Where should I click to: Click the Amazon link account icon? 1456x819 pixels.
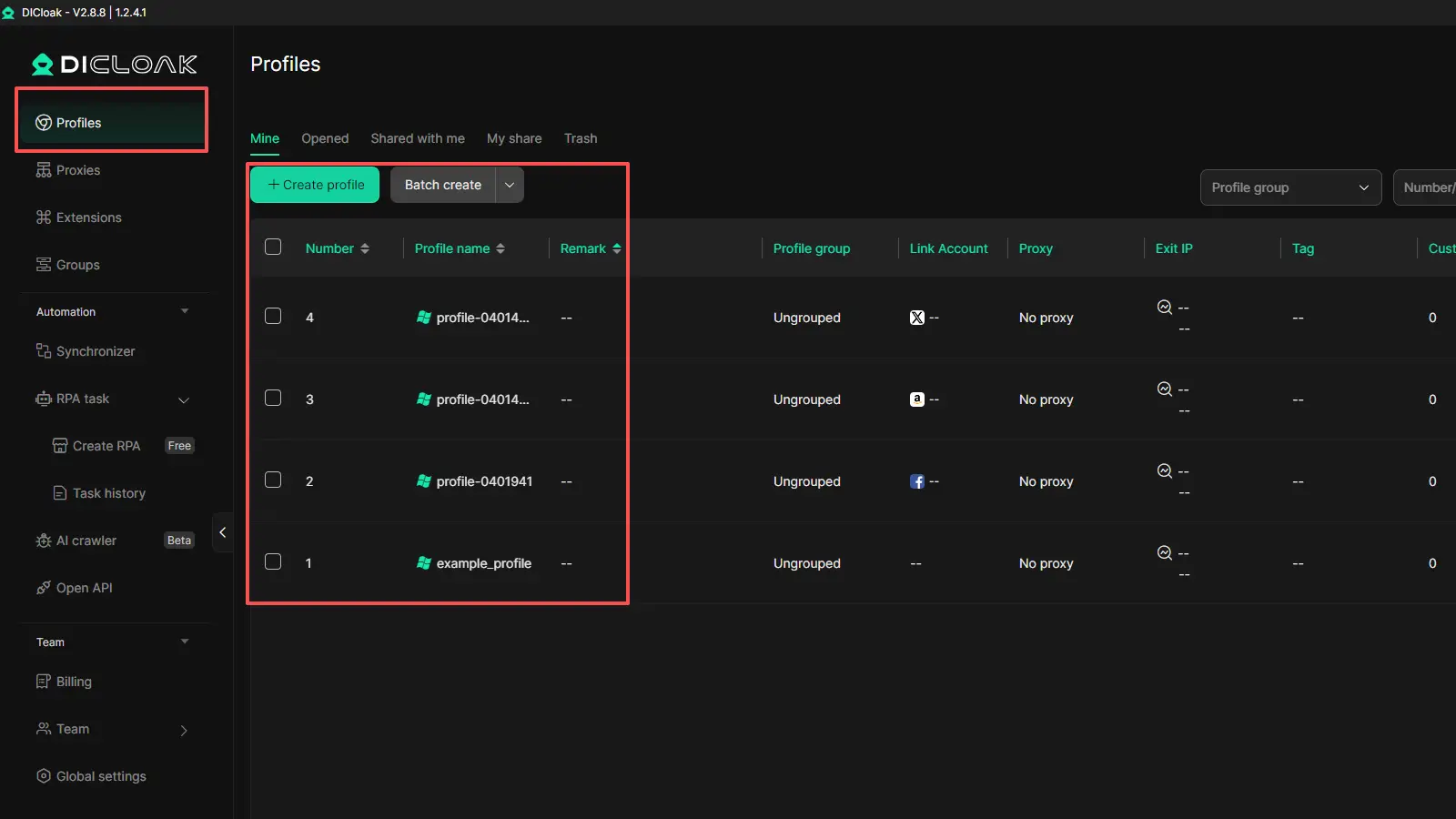[916, 399]
